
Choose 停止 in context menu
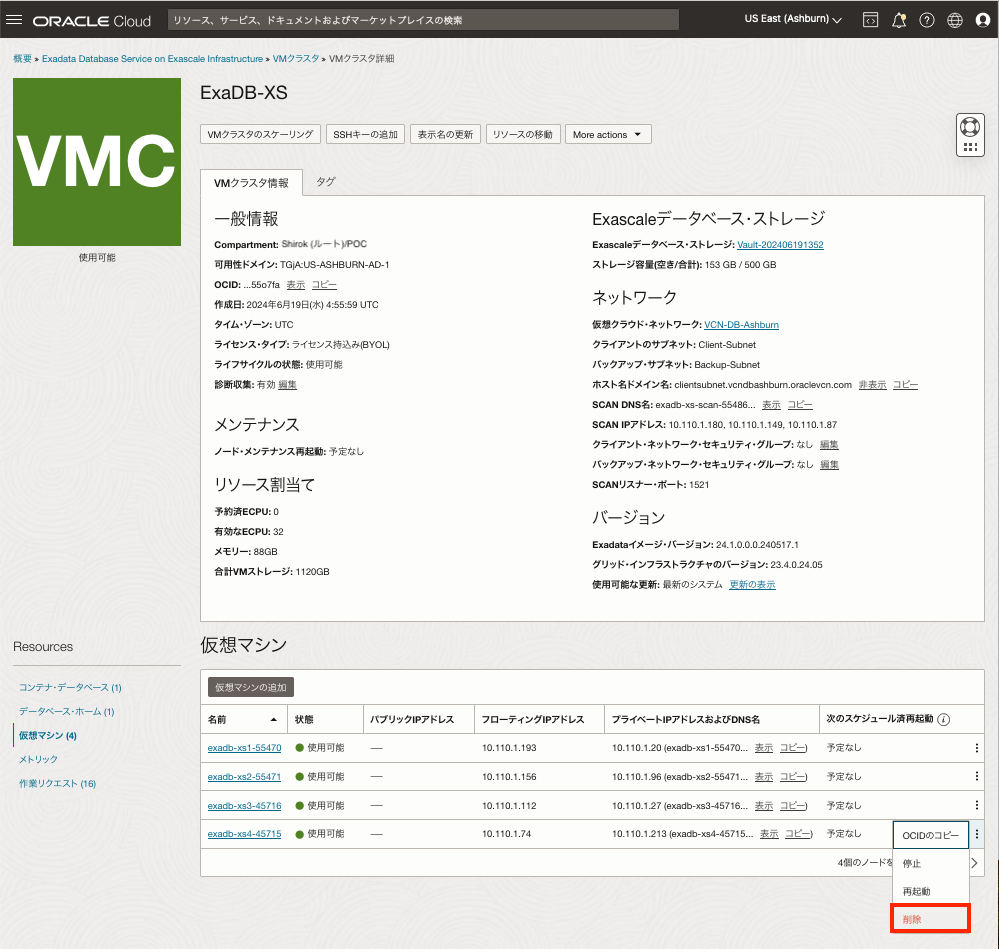tap(930, 864)
